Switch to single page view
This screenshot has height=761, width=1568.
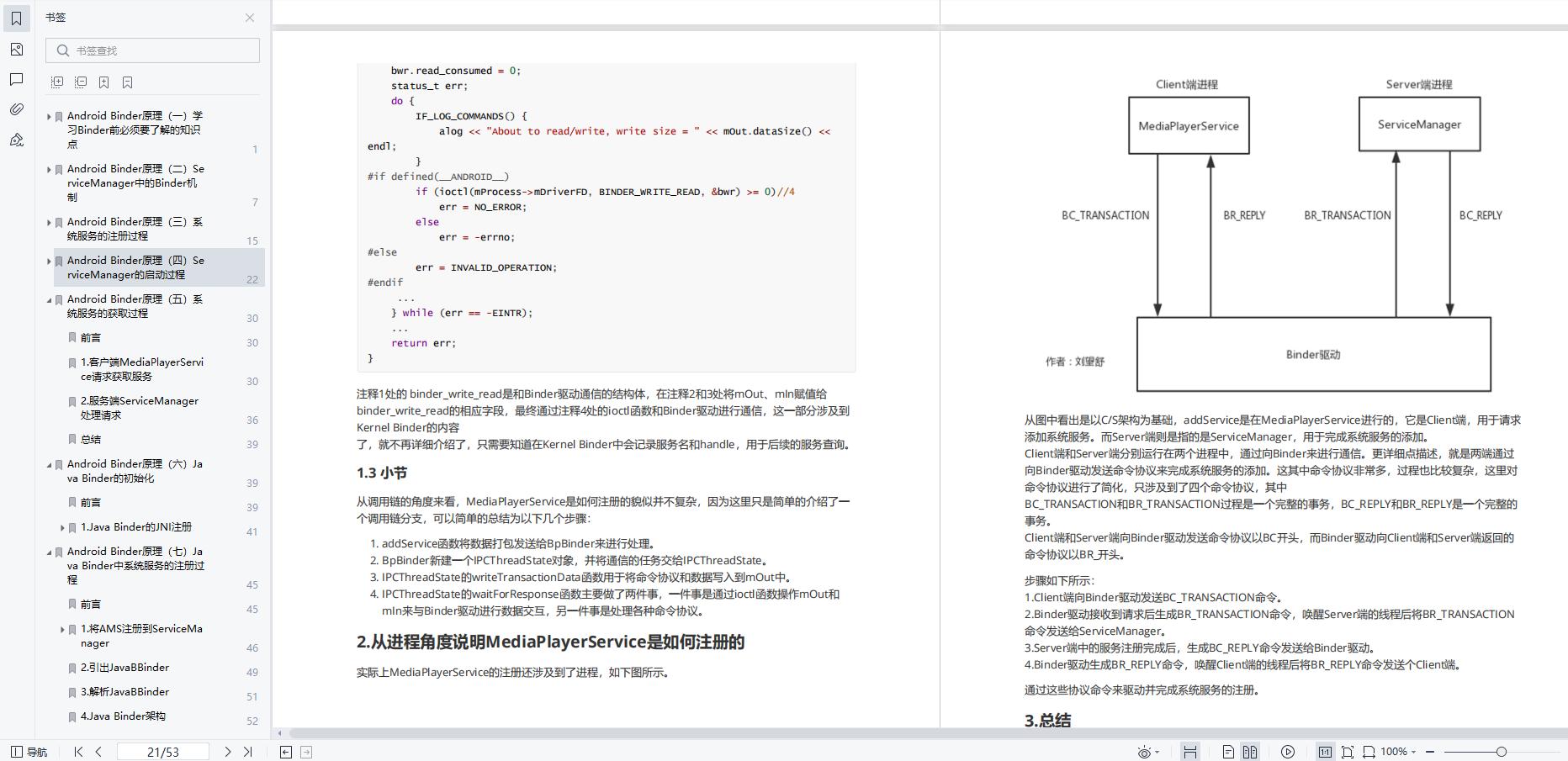point(1228,752)
